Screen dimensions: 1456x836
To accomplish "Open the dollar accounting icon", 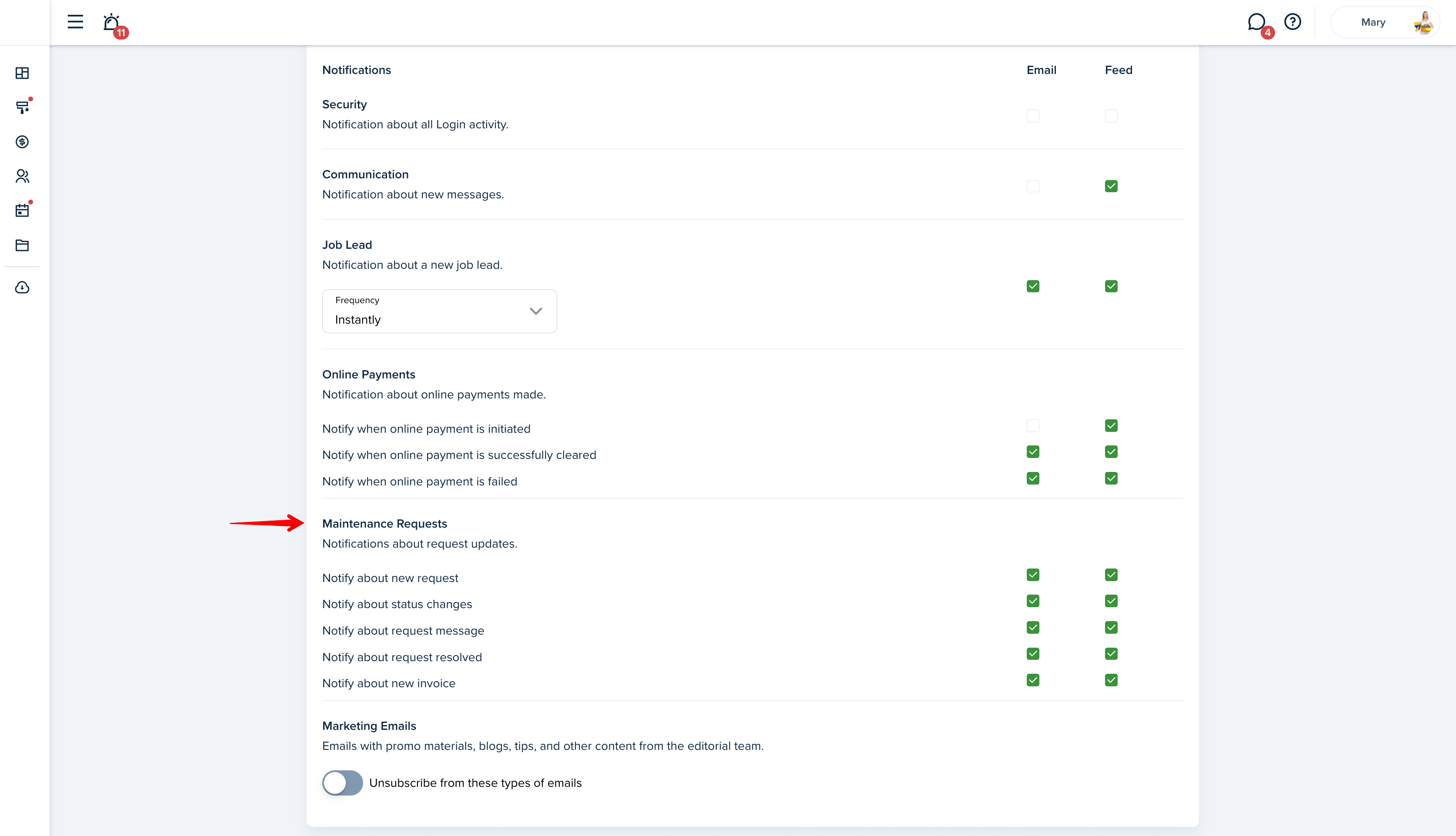I will click(22, 142).
